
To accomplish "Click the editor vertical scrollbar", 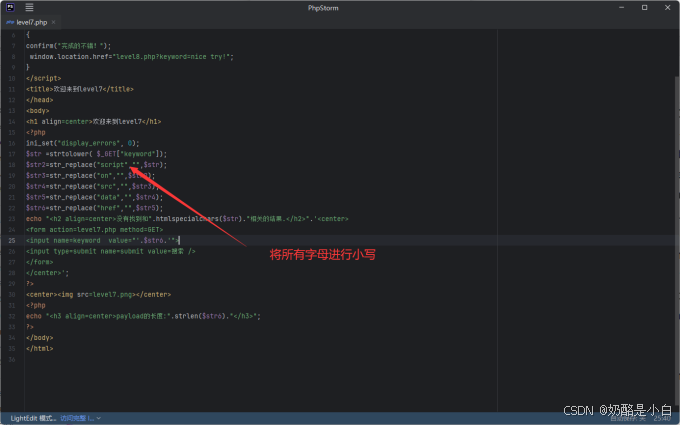I will 677,243.
